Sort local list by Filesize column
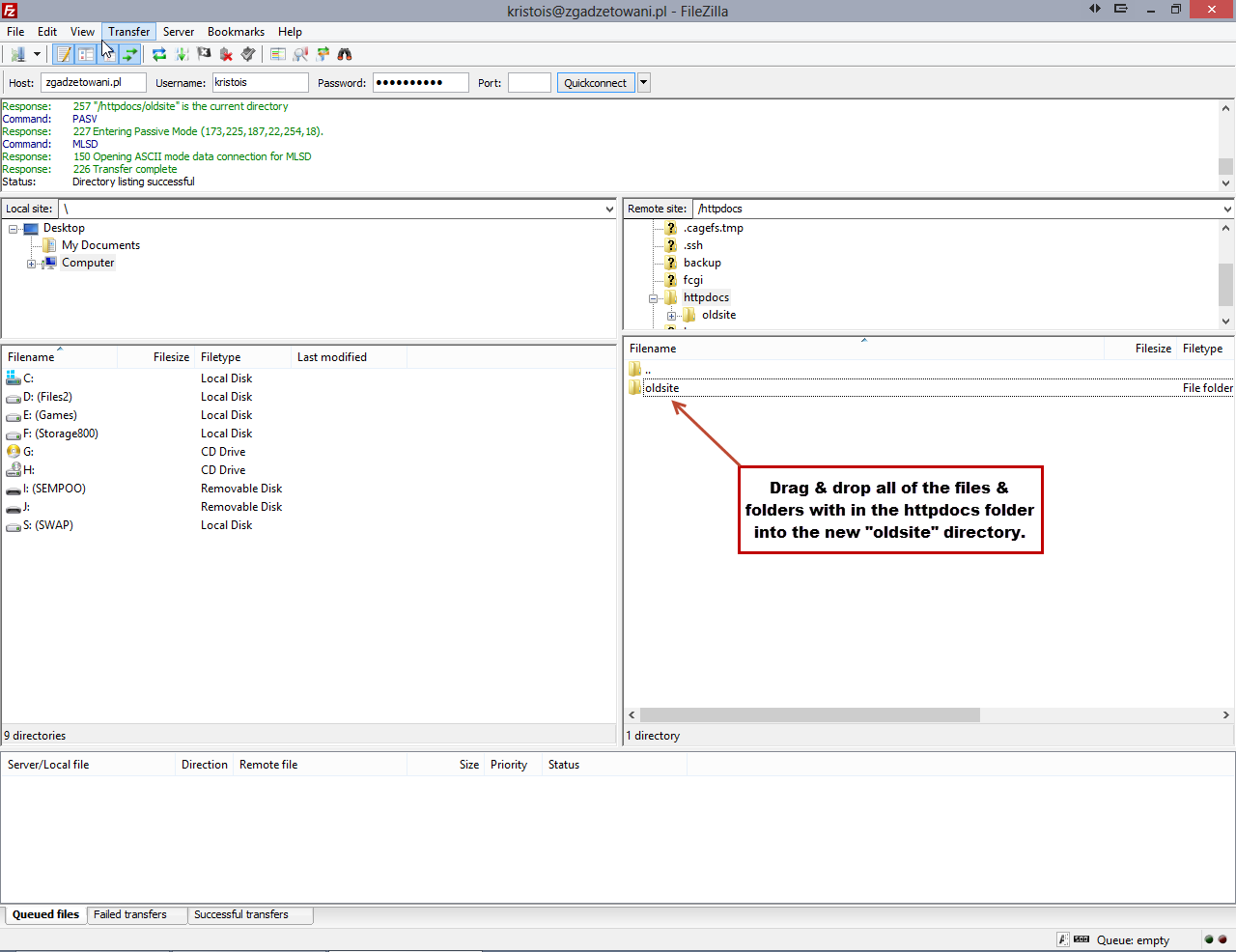1236x952 pixels. 154,357
